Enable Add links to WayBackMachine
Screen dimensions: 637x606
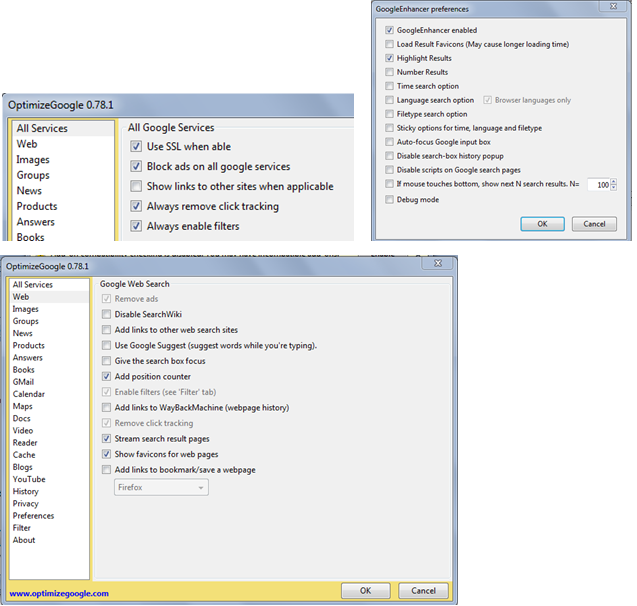pyautogui.click(x=106, y=407)
